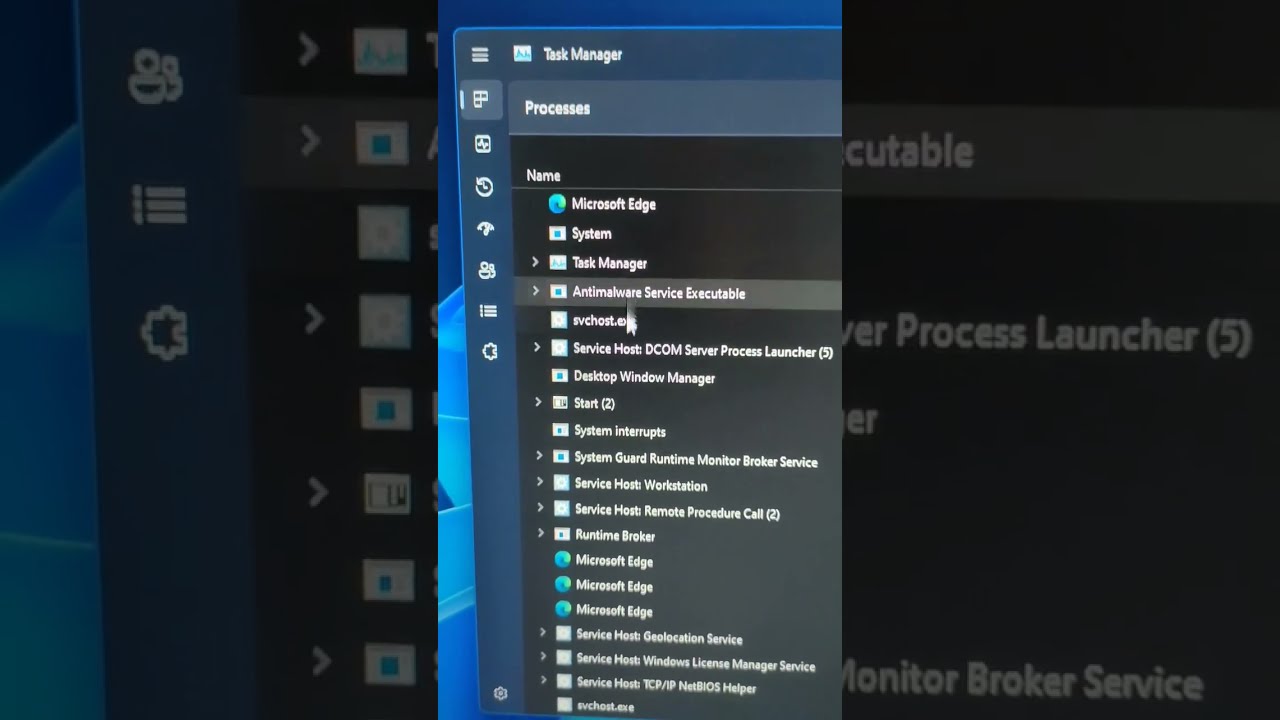This screenshot has height=720, width=1280.
Task: Select Service Host: TCP/IP NetBIOS Helper name
Action: [x=666, y=685]
